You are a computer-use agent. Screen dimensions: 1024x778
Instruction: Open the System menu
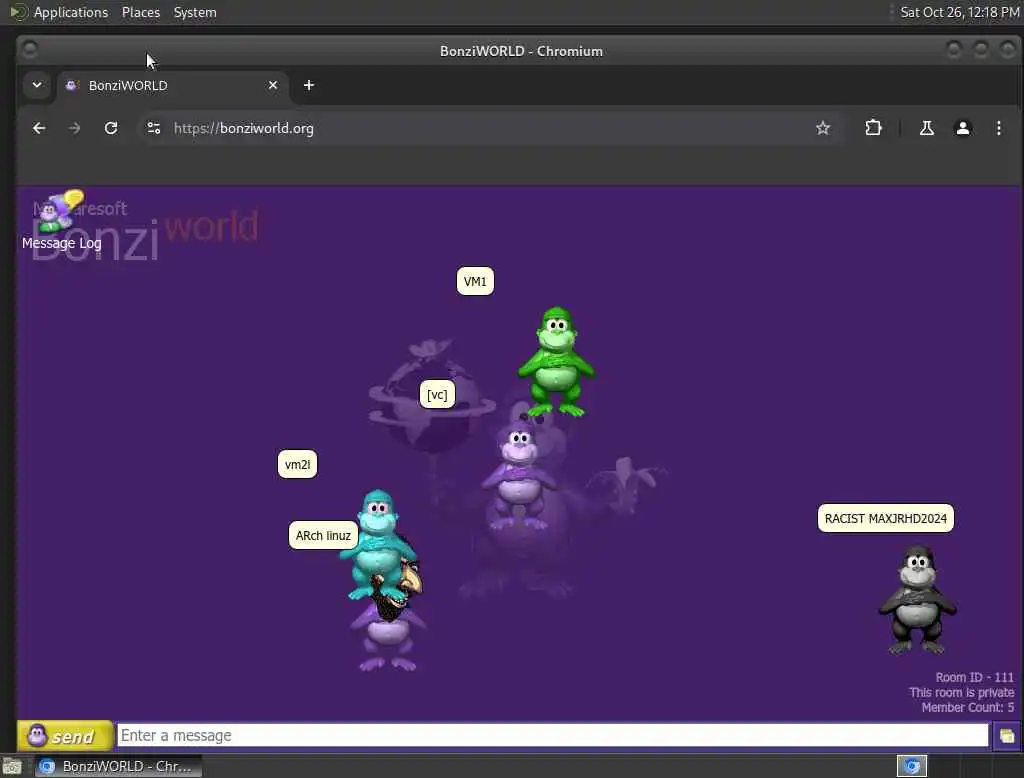pos(195,12)
